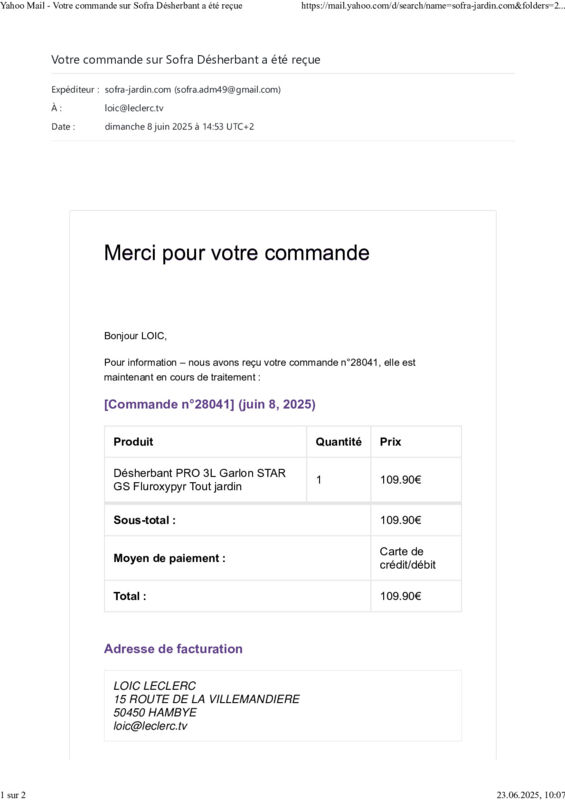The image size is (565, 800).
Task: Click the Quantité column header
Action: click(338, 442)
